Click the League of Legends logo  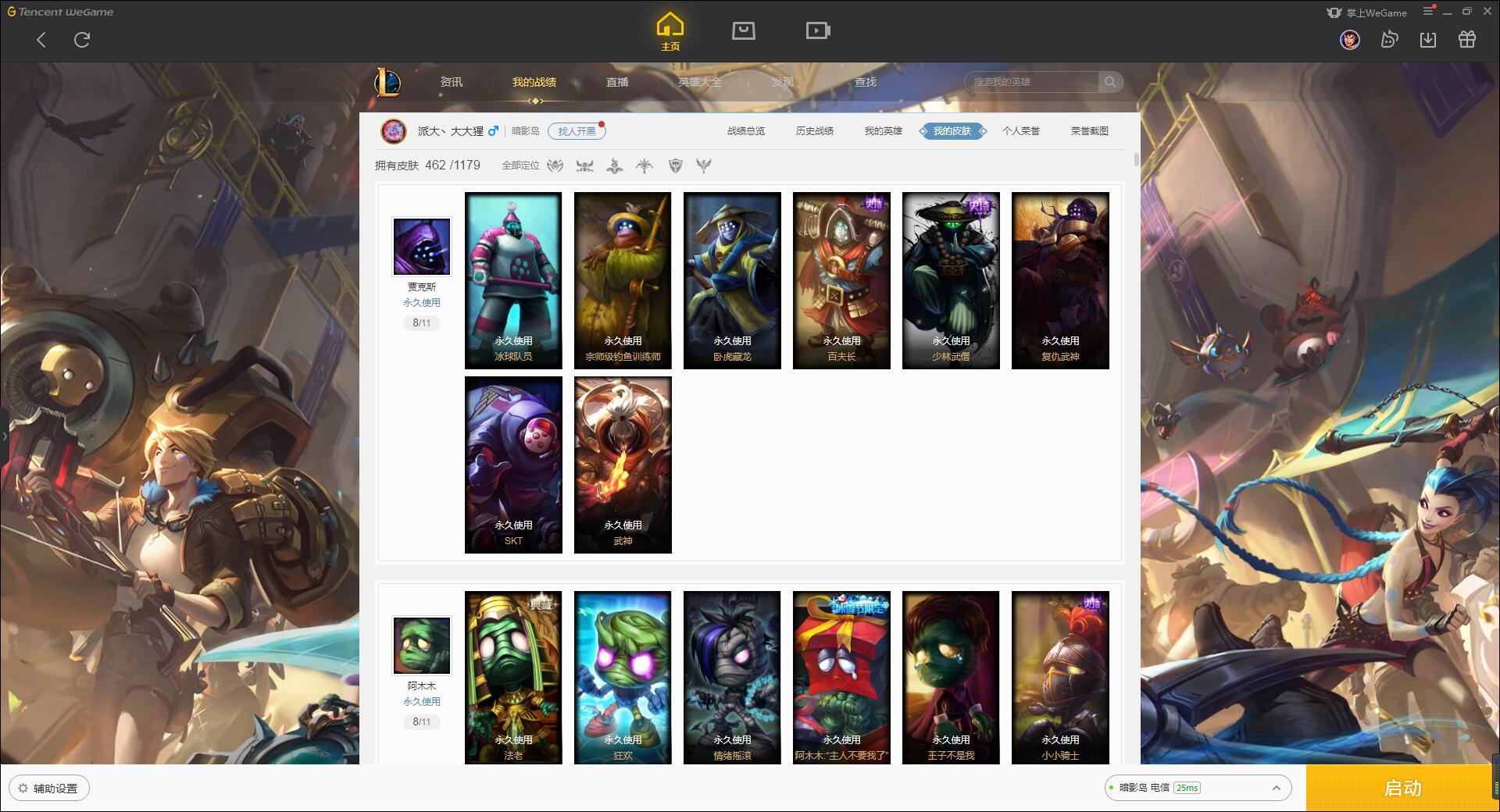pyautogui.click(x=387, y=82)
